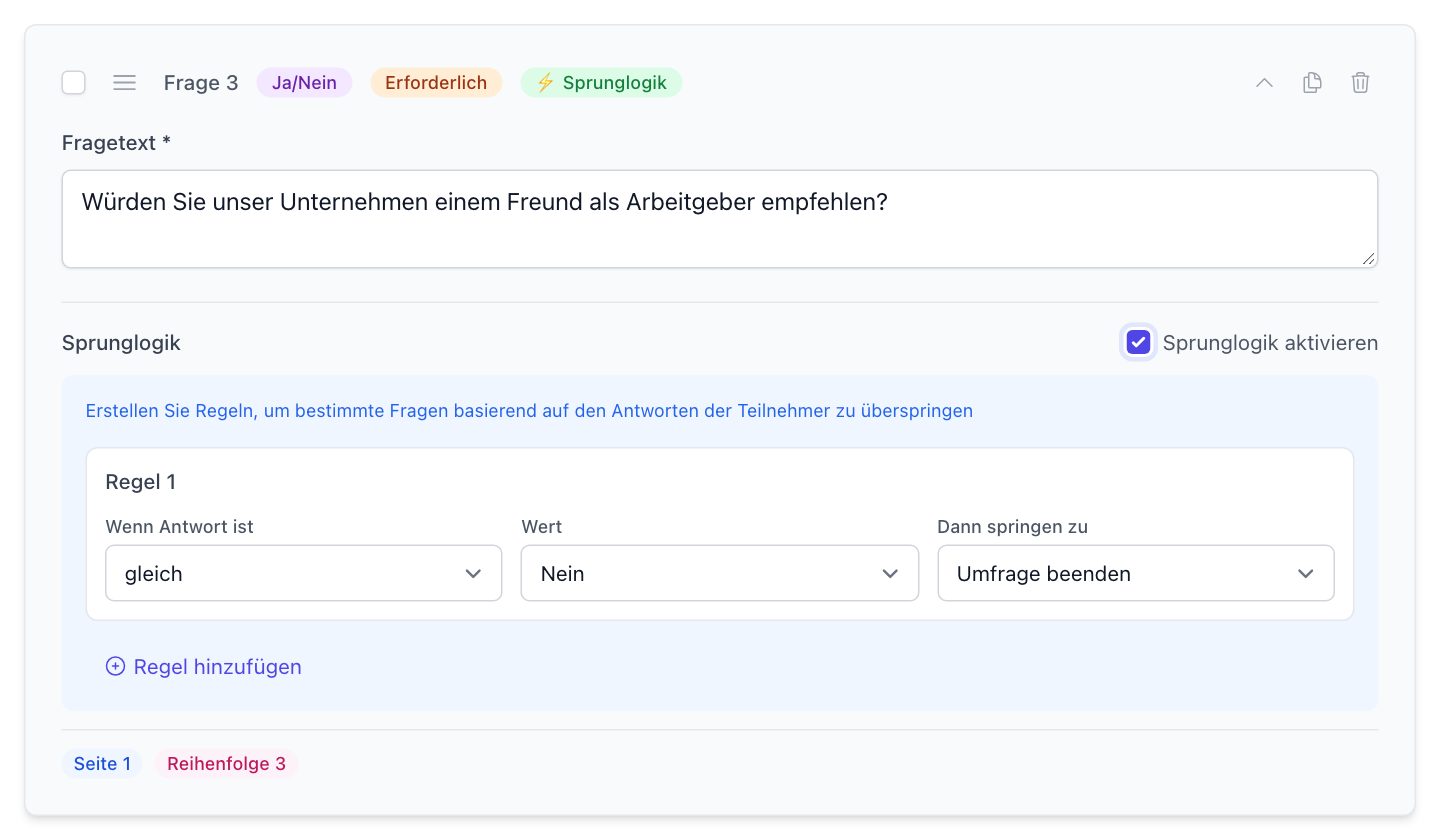1440x840 pixels.
Task: Click the Regel 1 heading
Action: tap(141, 482)
